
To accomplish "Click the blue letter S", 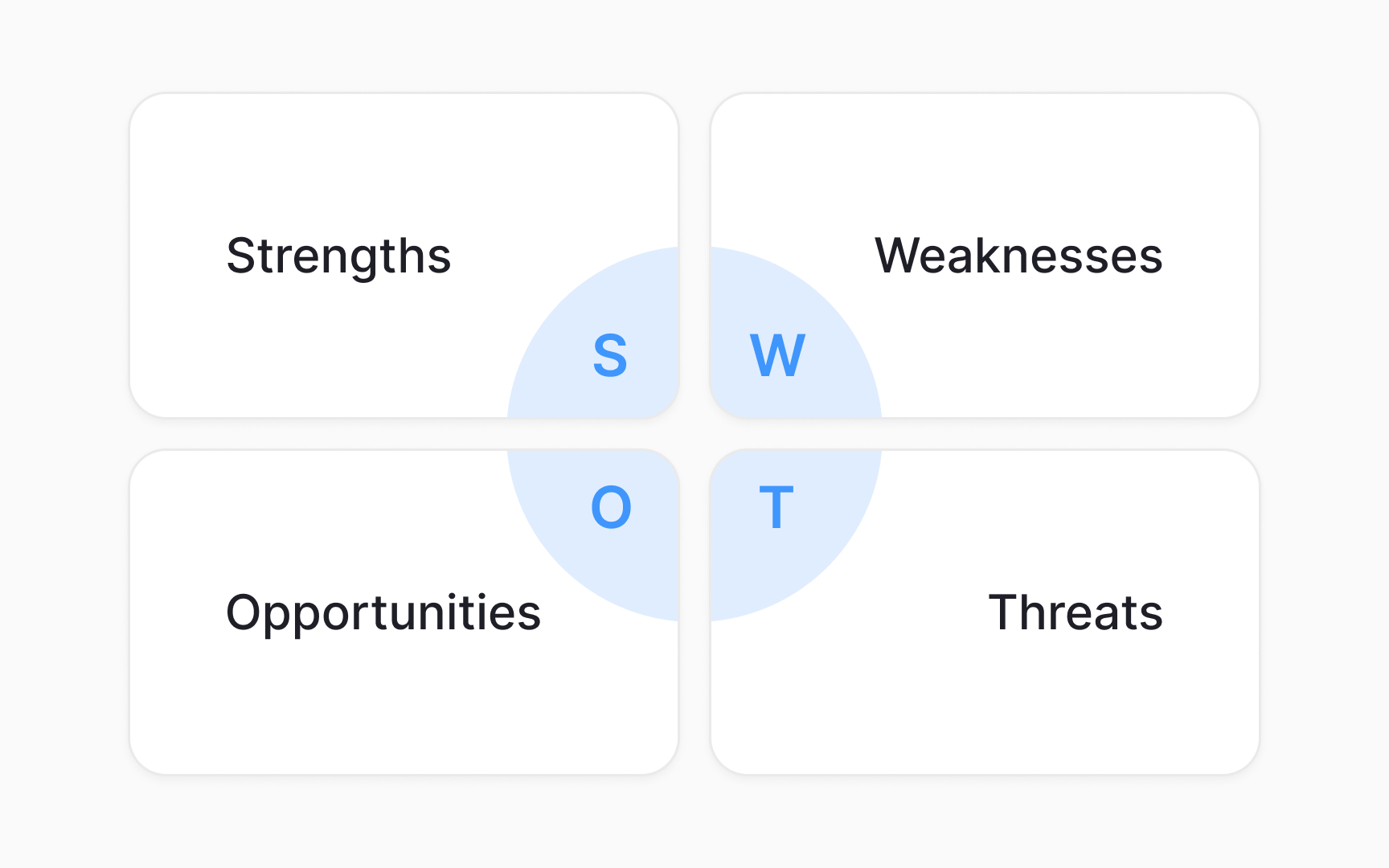I will [610, 355].
